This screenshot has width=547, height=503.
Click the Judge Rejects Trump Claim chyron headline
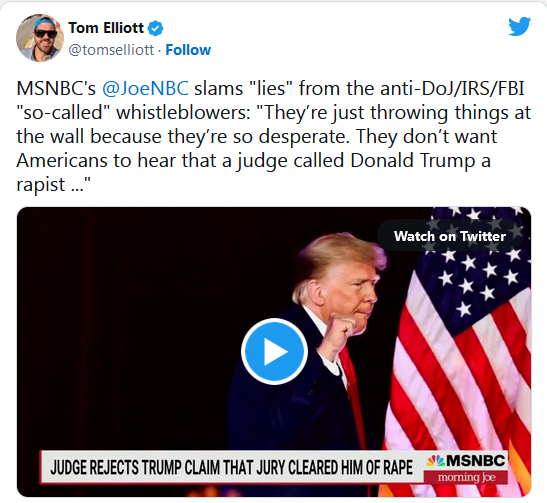coord(232,467)
